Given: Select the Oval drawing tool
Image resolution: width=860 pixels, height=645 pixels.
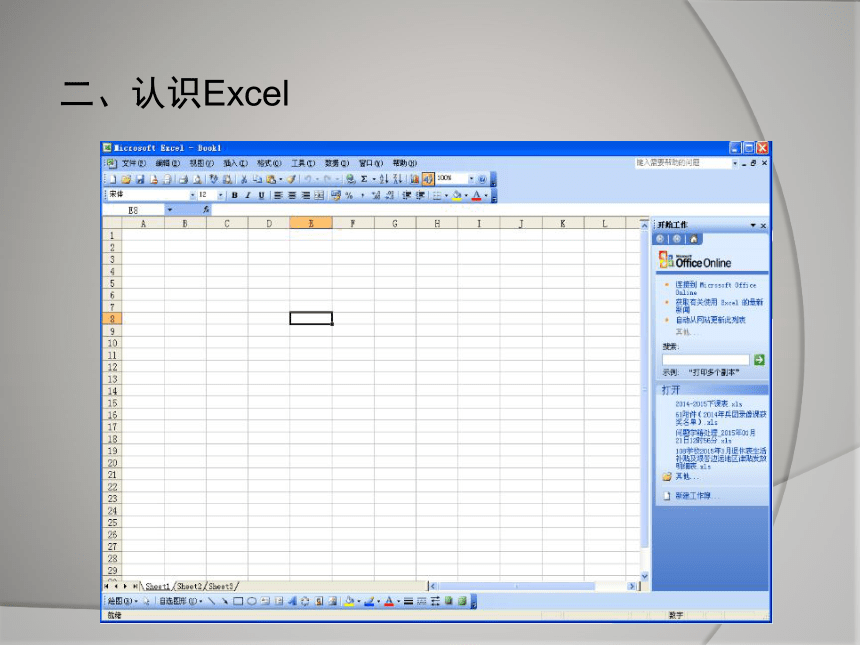Looking at the screenshot, I should pyautogui.click(x=251, y=602).
